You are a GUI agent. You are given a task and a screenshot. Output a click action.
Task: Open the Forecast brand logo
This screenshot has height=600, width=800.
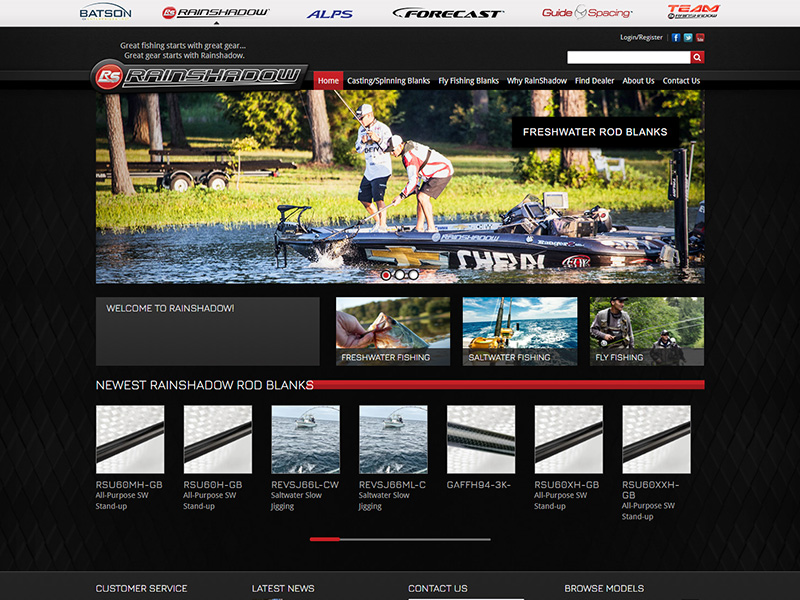coord(448,13)
